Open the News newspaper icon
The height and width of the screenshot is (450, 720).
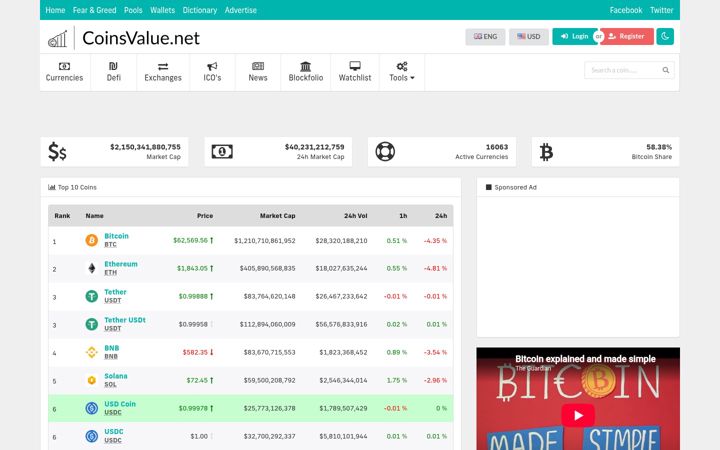tap(258, 66)
